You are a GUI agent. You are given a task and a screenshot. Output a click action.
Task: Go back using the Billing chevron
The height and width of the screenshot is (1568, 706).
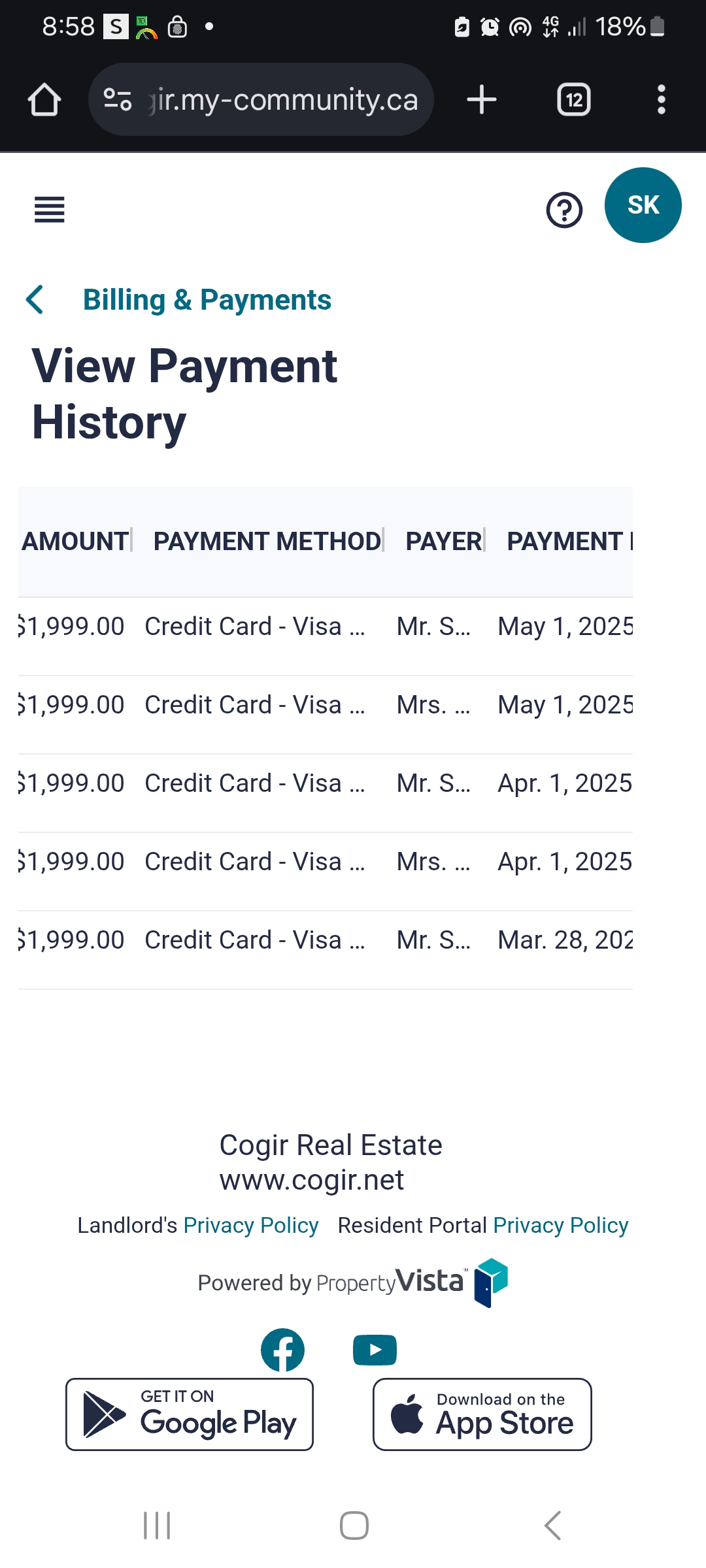35,300
